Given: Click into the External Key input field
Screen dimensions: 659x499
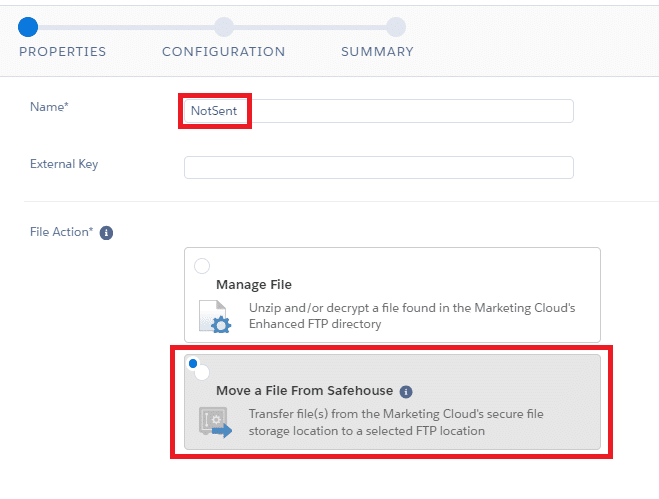Looking at the screenshot, I should [x=378, y=167].
